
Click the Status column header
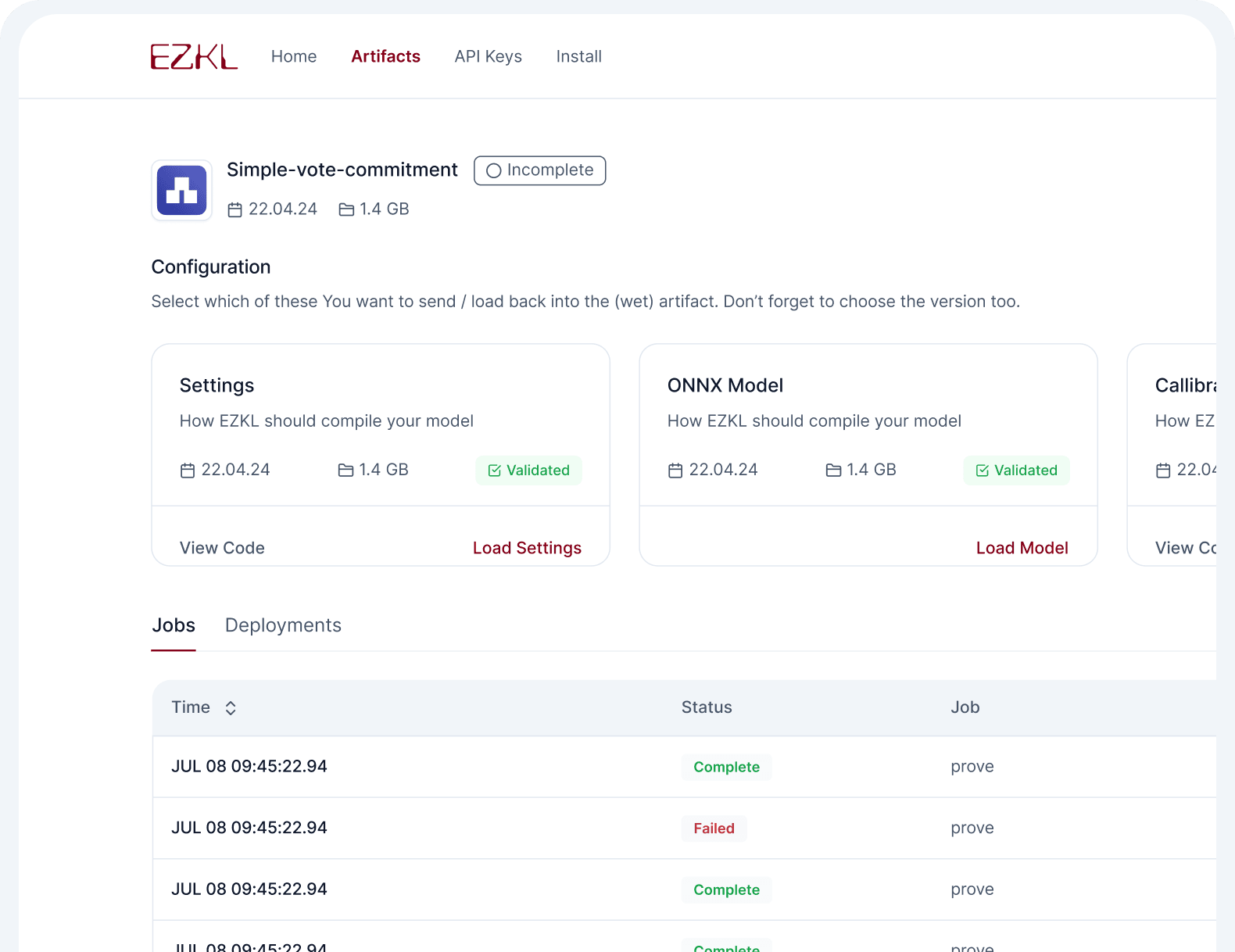[707, 707]
